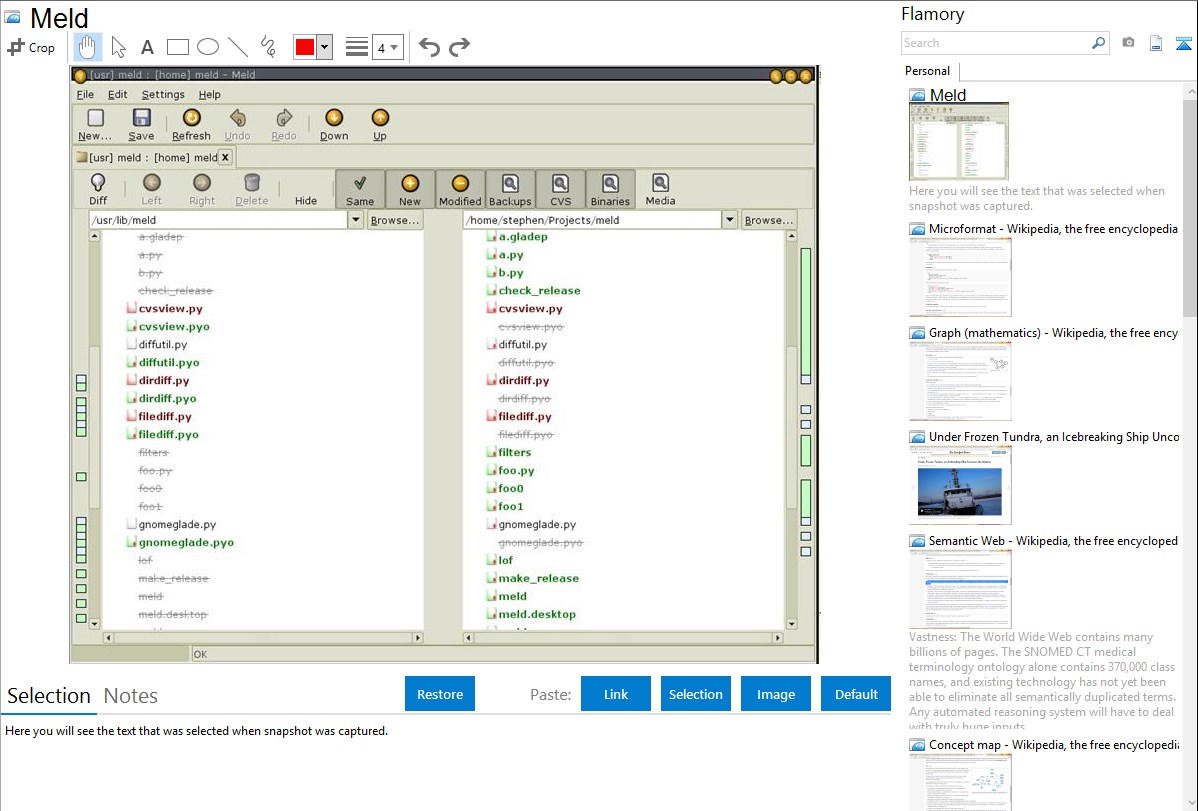The height and width of the screenshot is (811, 1198).
Task: Switch to the Notes tab
Action: (x=131, y=696)
